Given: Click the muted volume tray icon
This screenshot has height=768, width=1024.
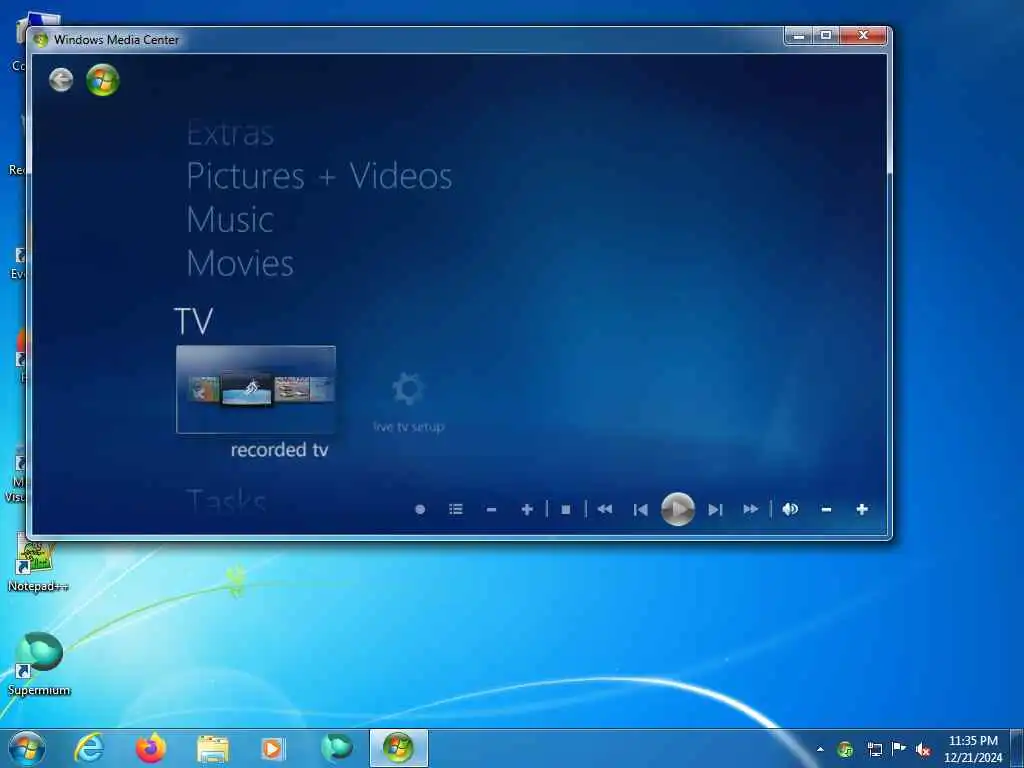Looking at the screenshot, I should pos(923,750).
